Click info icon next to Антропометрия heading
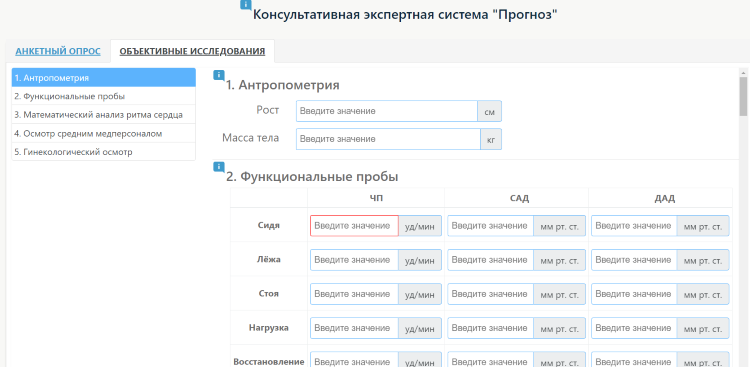750x367 pixels. pyautogui.click(x=218, y=75)
